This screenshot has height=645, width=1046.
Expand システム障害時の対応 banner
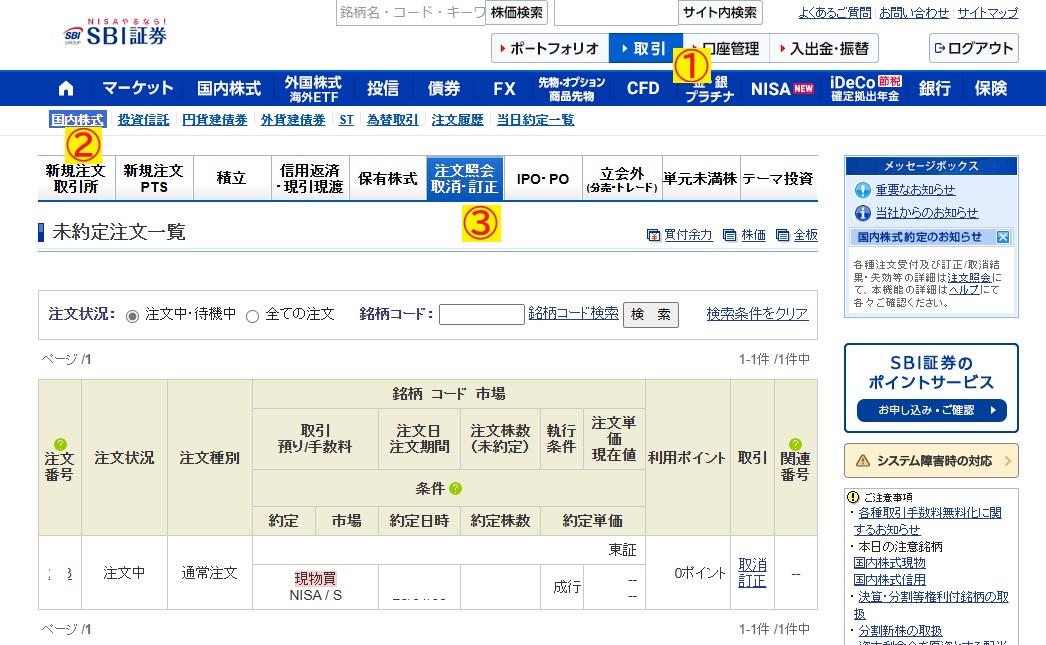tap(930, 461)
